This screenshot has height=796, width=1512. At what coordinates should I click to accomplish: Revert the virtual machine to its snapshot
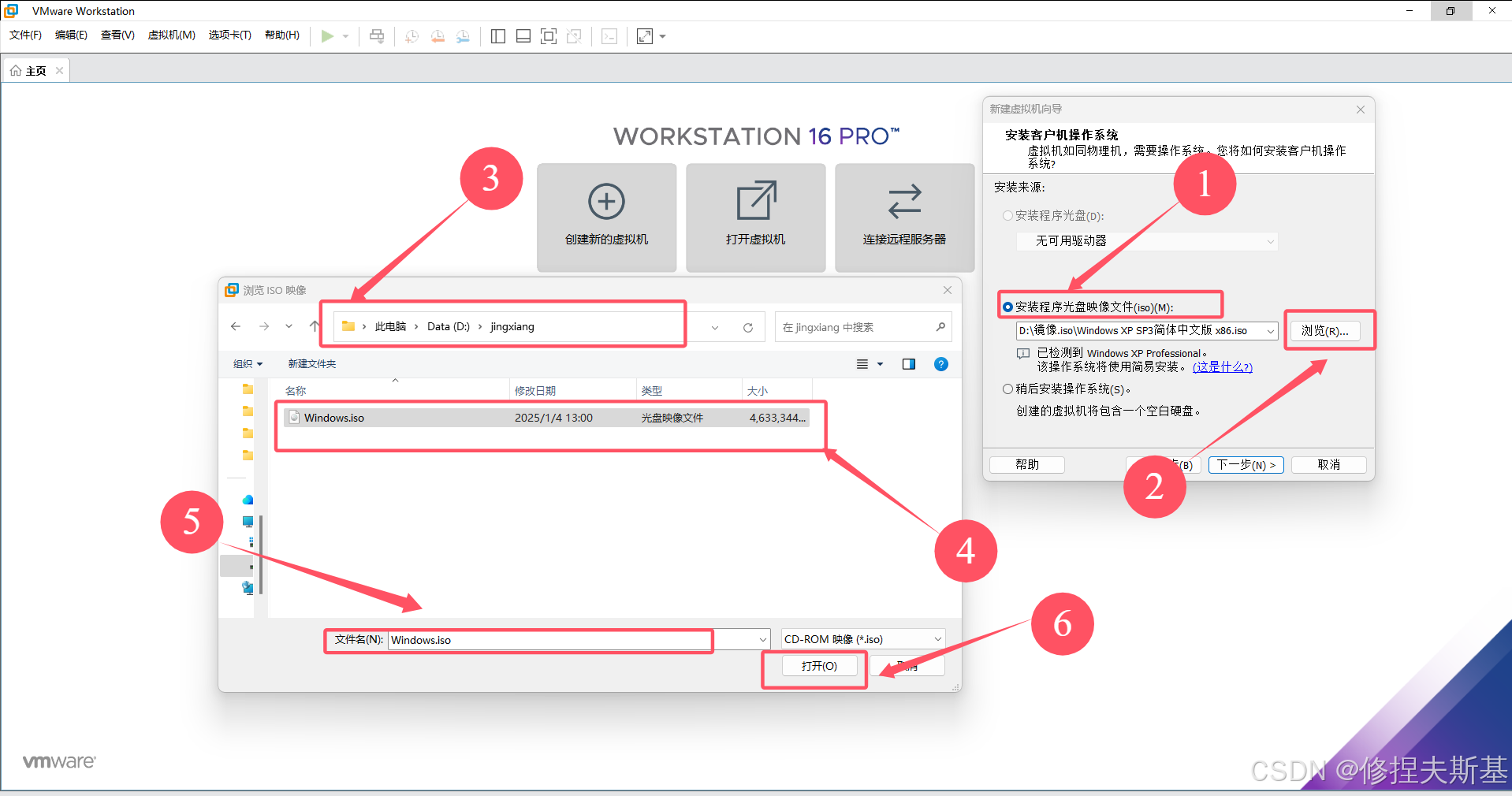coord(438,35)
